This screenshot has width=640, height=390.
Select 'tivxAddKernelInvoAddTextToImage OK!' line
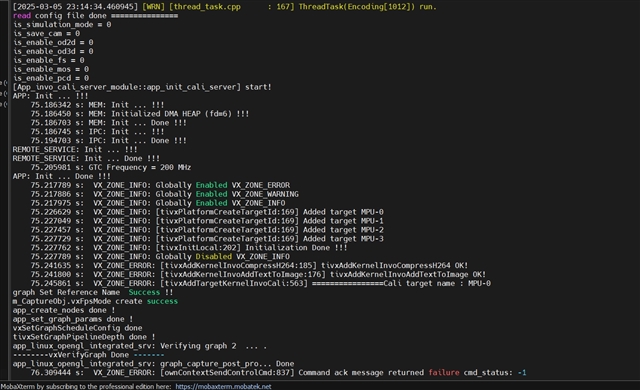pos(258,275)
